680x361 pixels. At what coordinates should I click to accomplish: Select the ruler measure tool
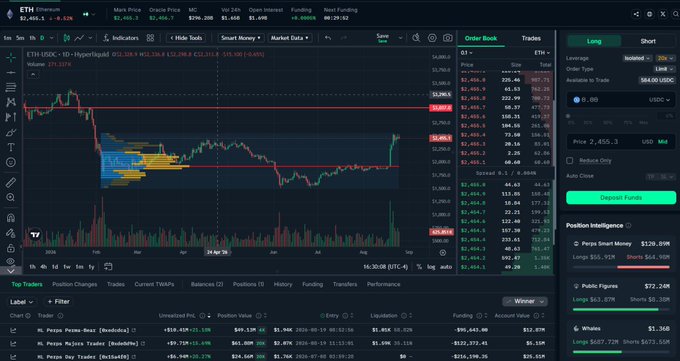click(11, 182)
